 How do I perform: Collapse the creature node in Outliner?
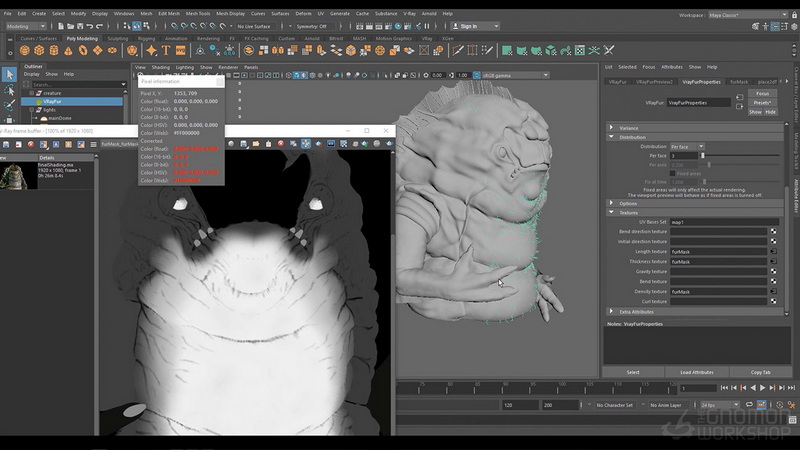point(32,93)
